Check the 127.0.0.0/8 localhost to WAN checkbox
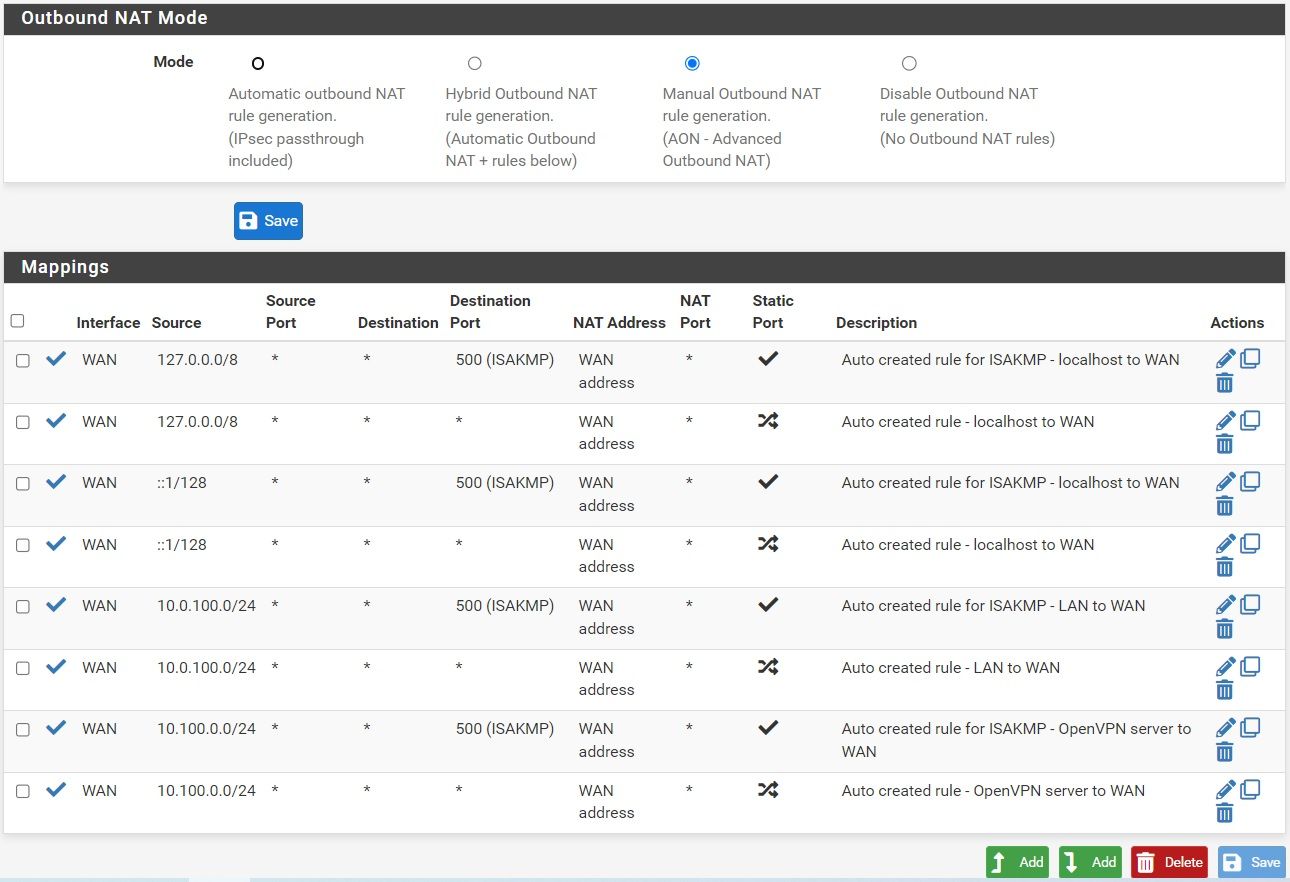 point(23,423)
